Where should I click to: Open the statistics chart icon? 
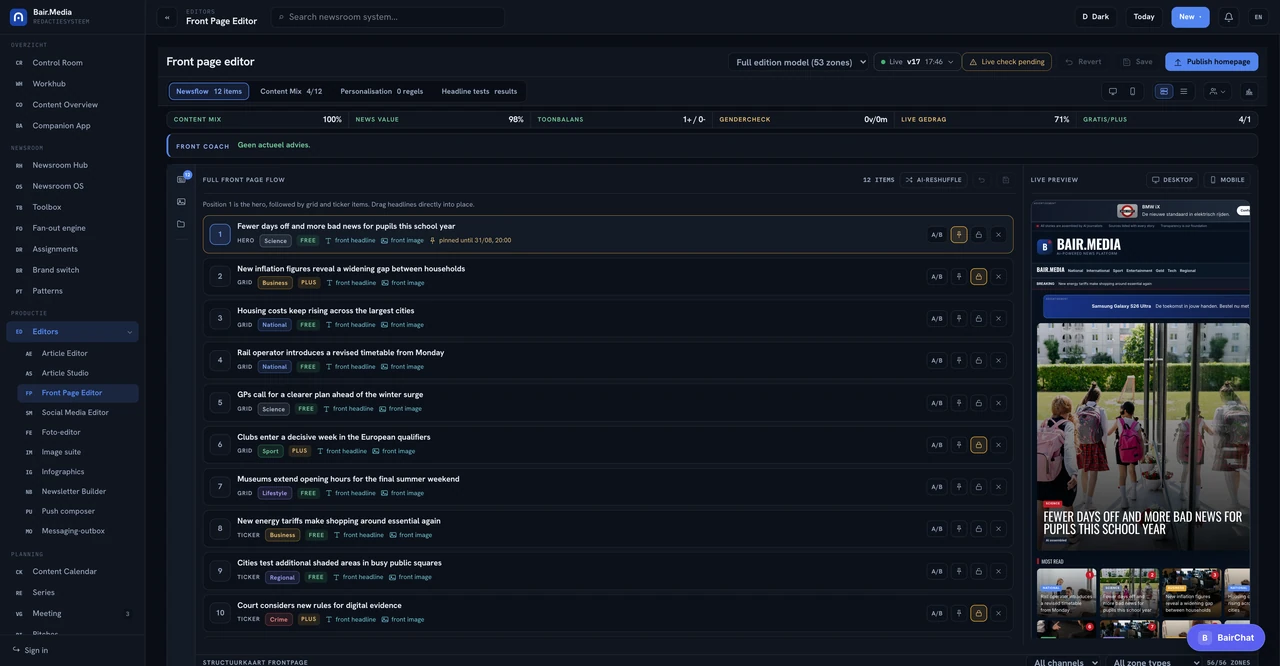(1249, 91)
